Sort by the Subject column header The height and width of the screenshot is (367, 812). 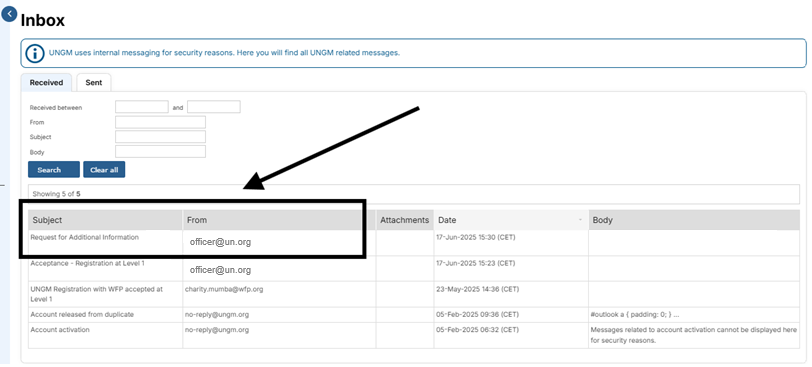point(106,220)
